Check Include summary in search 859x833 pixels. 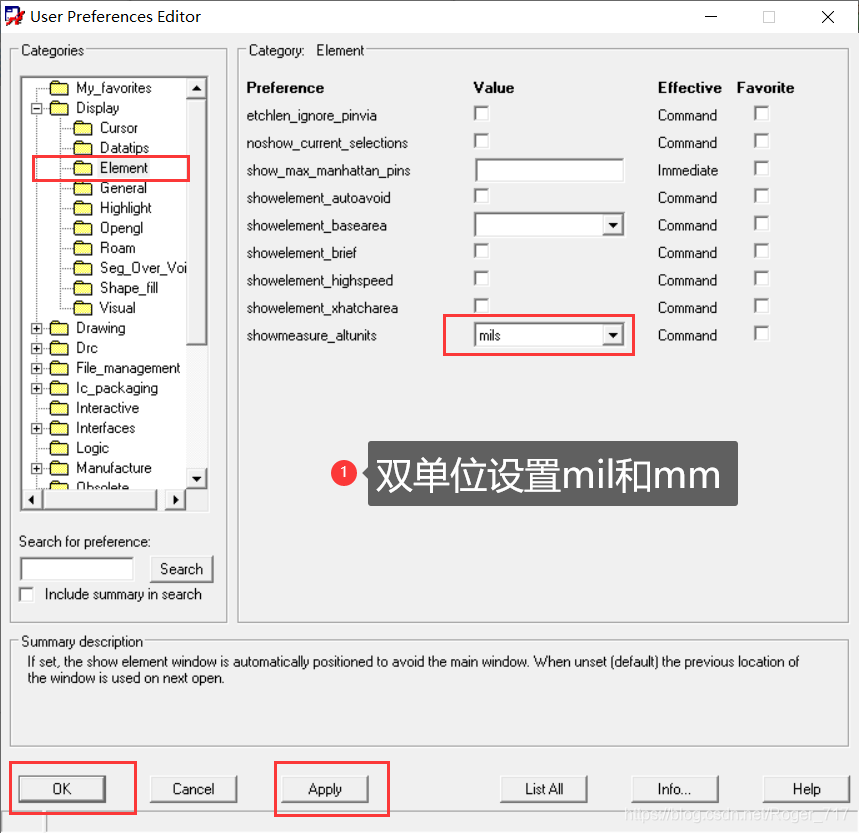(x=27, y=595)
